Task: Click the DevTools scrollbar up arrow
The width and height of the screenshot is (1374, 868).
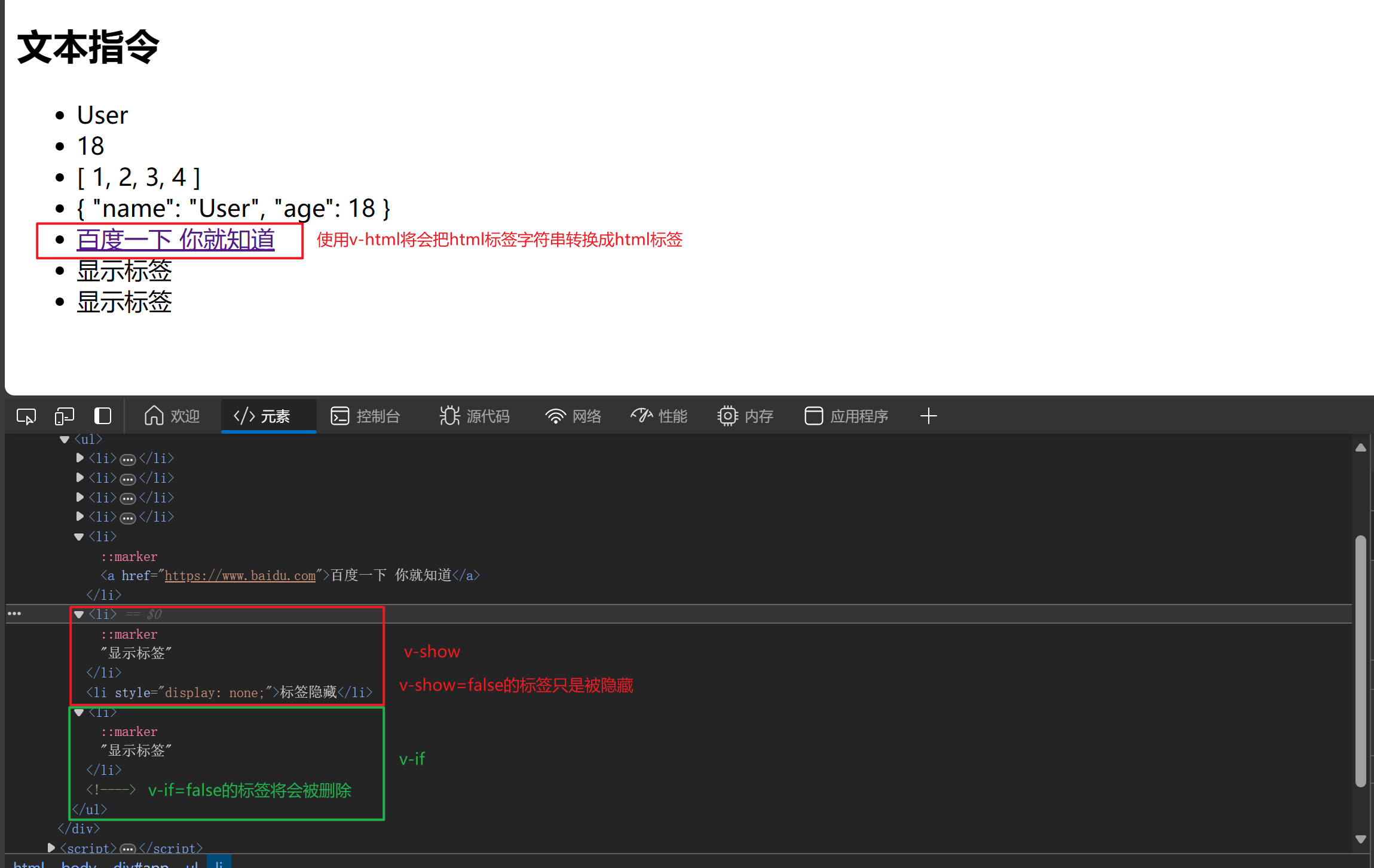Action: (1361, 447)
